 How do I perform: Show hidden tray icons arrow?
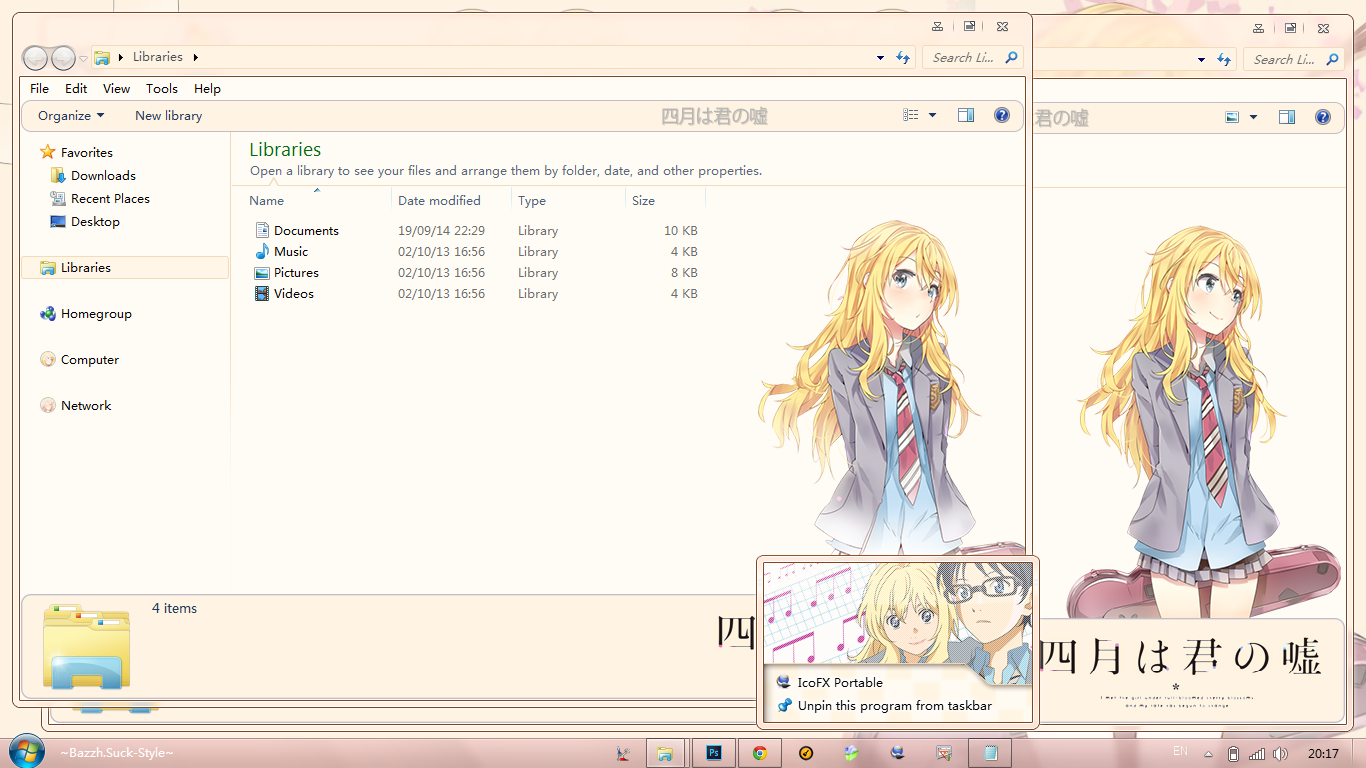[1209, 754]
